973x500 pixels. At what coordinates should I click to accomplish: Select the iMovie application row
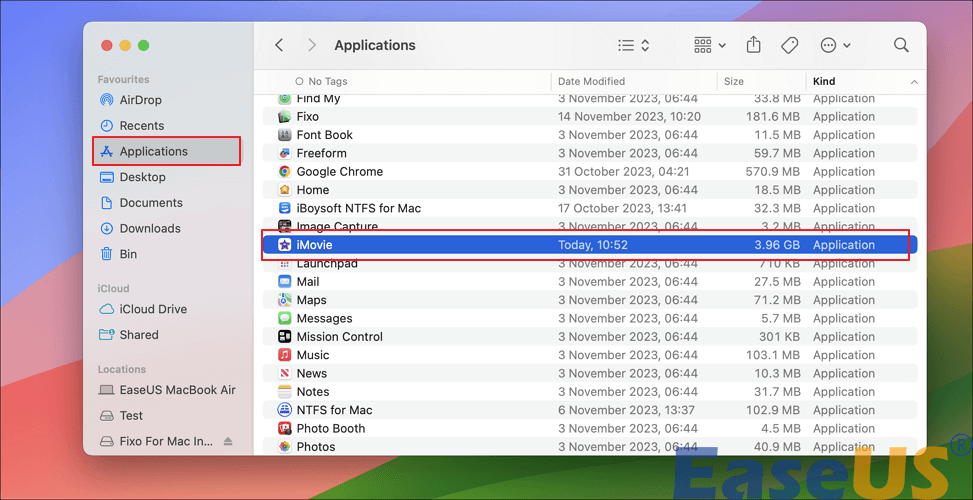coord(314,245)
